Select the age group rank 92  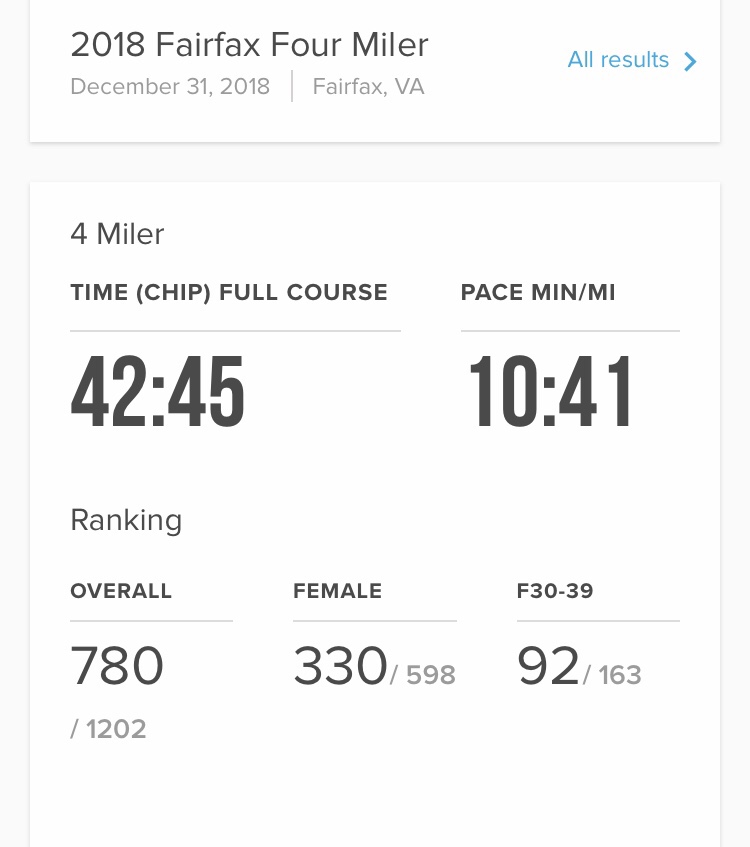(548, 666)
